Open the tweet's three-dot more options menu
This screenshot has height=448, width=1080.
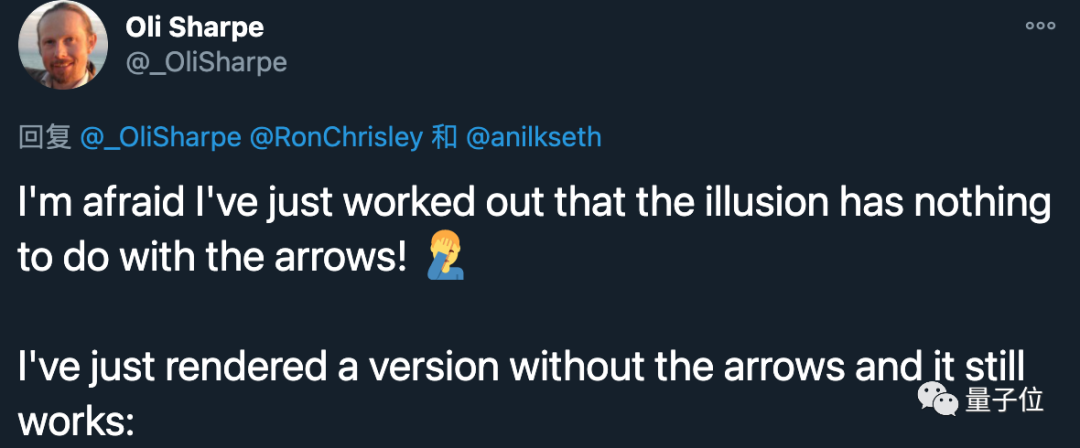point(1039,27)
